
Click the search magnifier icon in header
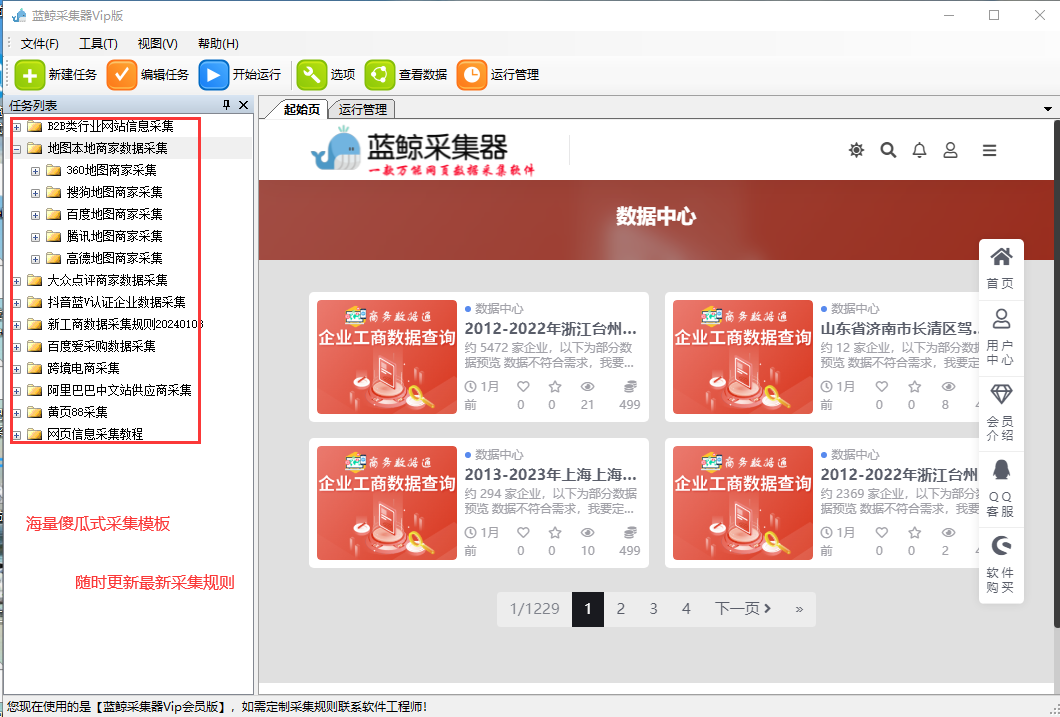pos(888,150)
